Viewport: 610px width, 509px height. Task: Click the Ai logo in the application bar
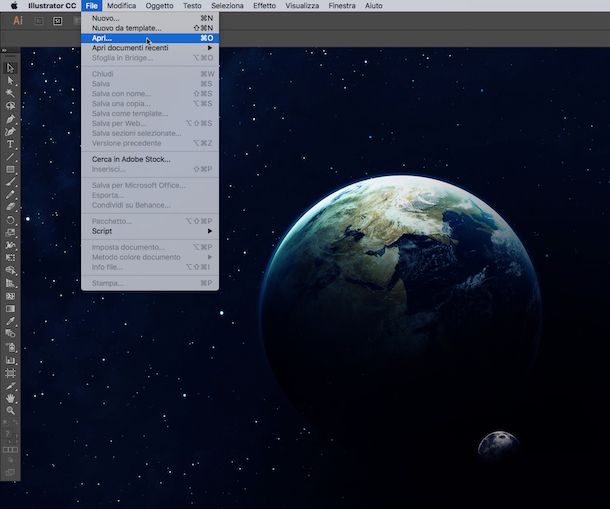point(18,21)
